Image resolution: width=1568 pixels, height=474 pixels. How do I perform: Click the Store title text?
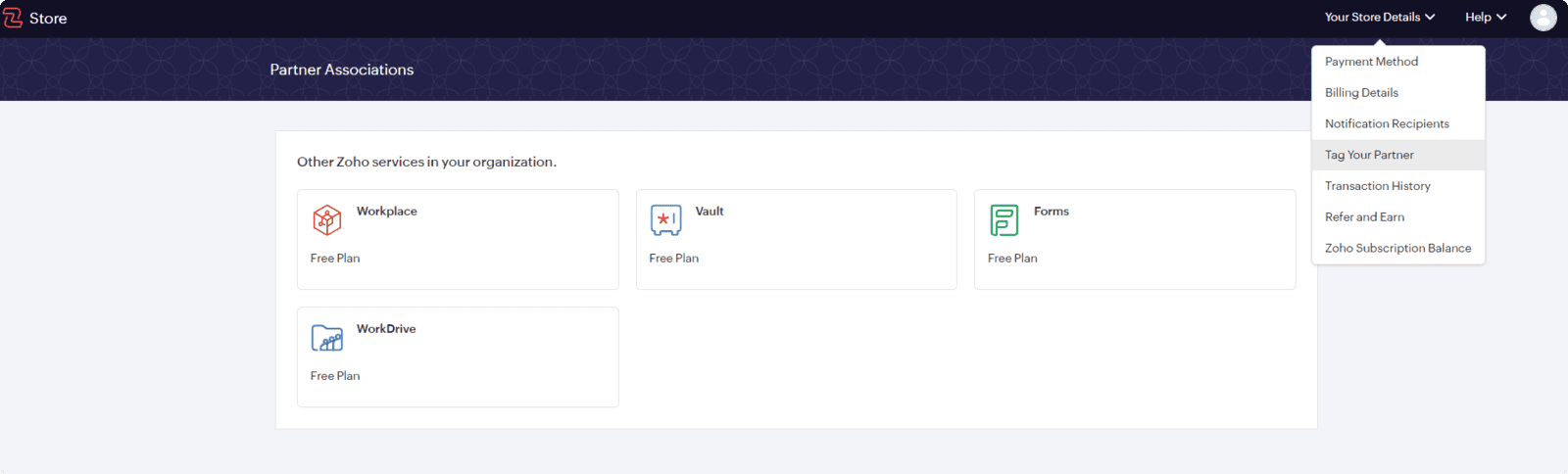click(x=48, y=19)
